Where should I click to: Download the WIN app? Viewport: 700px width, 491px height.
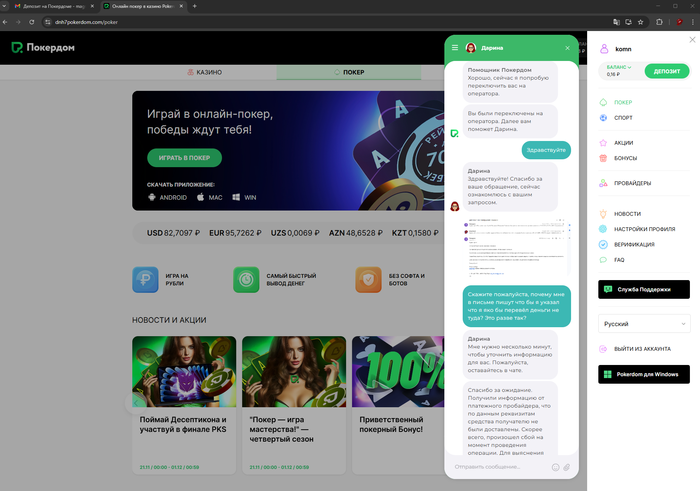(x=244, y=197)
